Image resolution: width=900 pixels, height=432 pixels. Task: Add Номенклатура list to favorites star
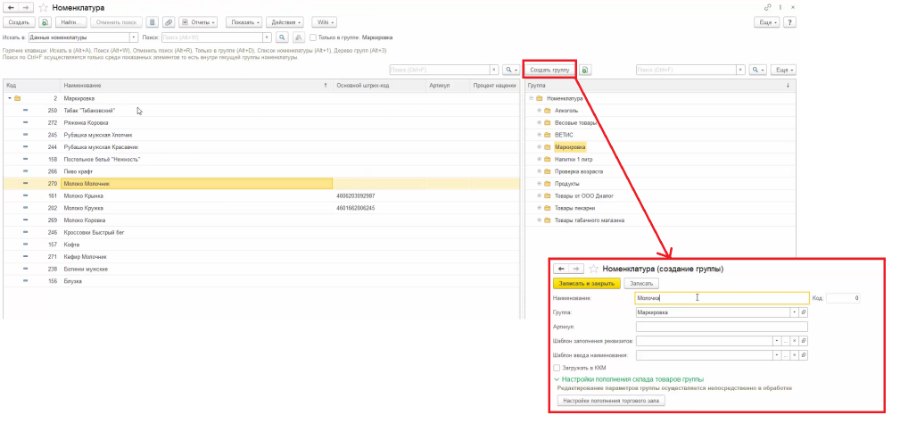pyautogui.click(x=43, y=8)
